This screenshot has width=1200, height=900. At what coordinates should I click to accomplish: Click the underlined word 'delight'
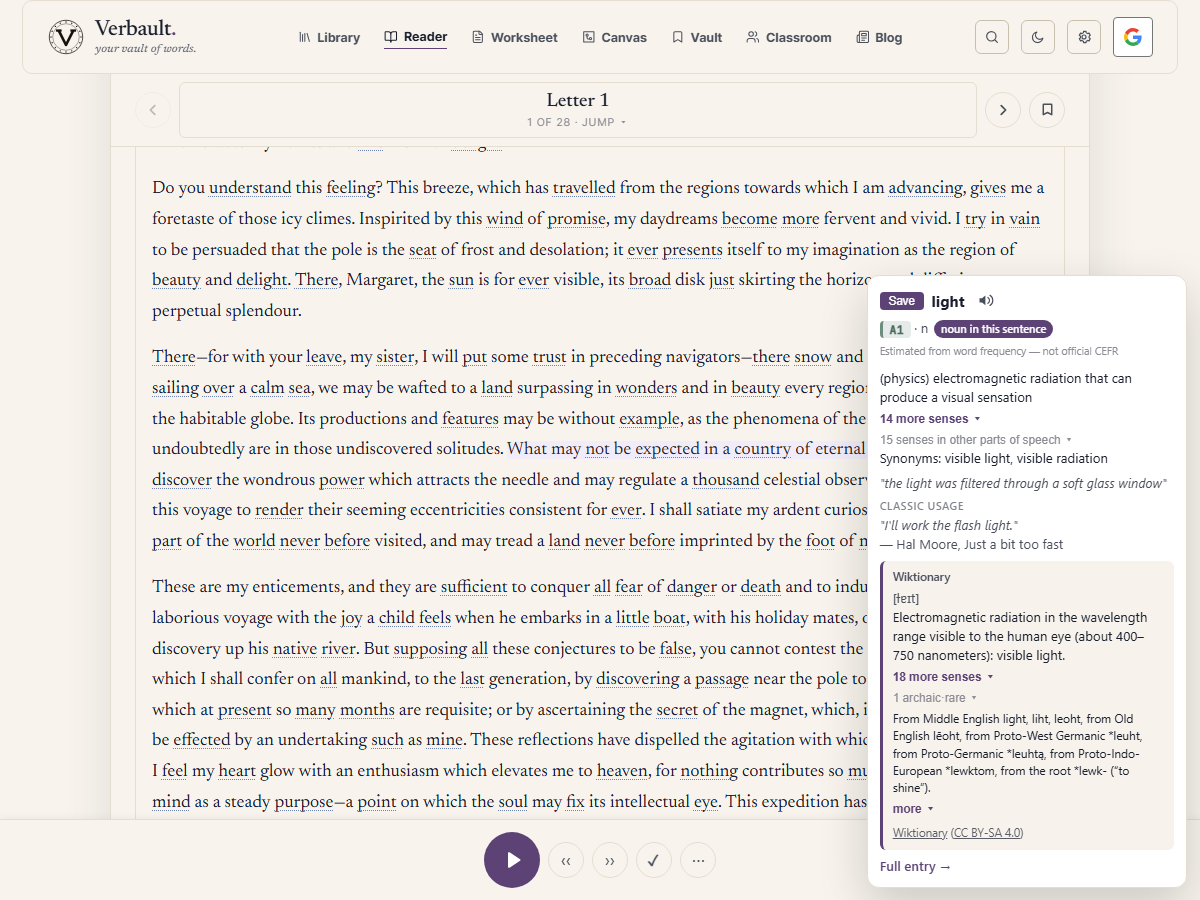click(262, 281)
